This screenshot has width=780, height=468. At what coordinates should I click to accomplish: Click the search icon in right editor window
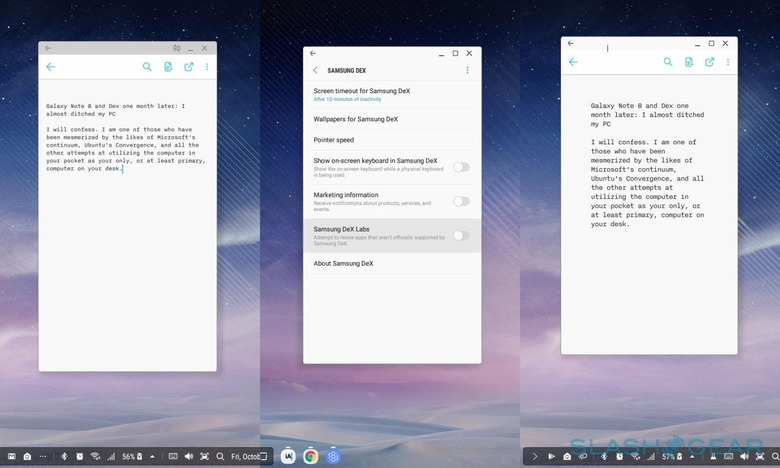coord(668,62)
